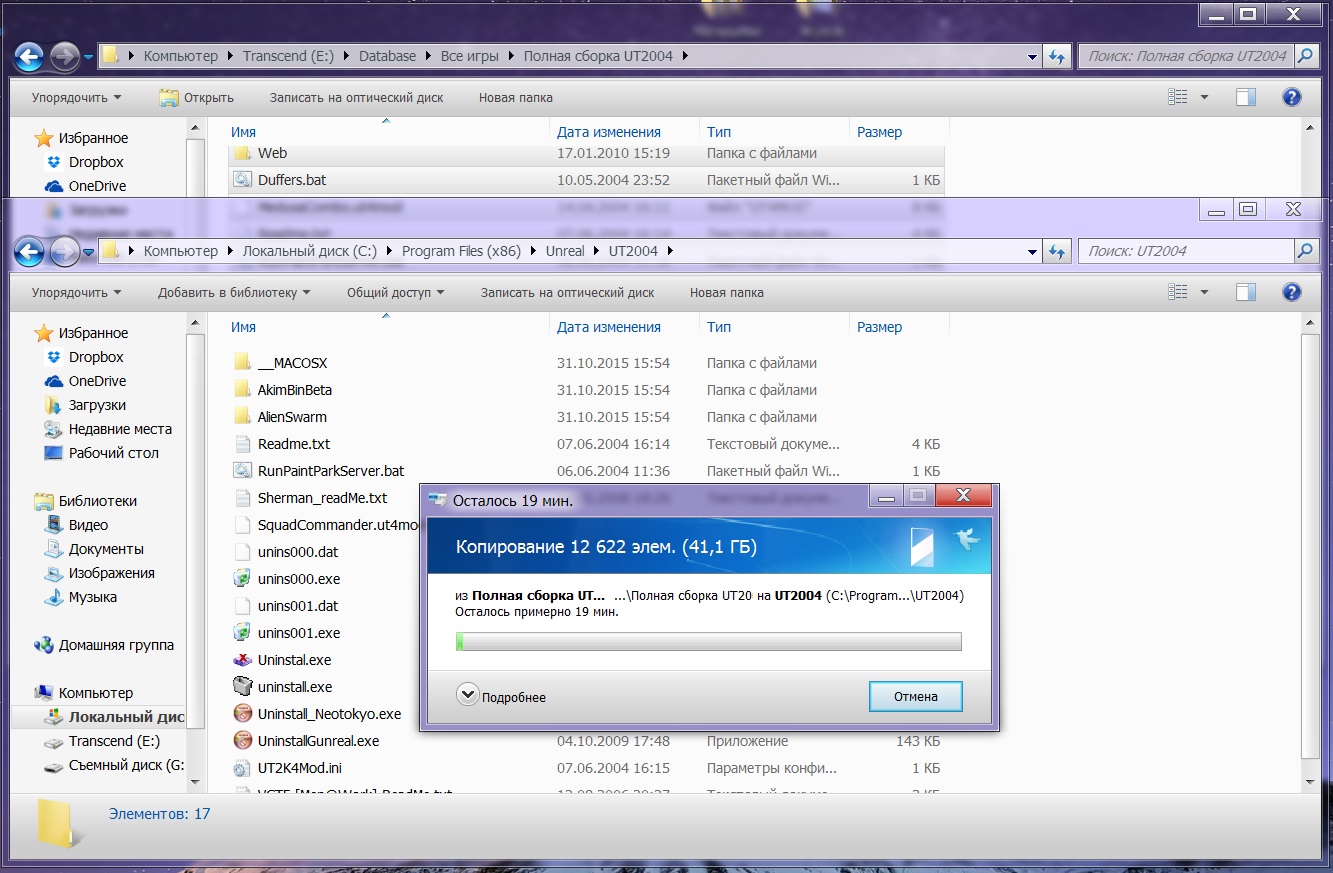Click search field Поиск: UT2004

1186,251
